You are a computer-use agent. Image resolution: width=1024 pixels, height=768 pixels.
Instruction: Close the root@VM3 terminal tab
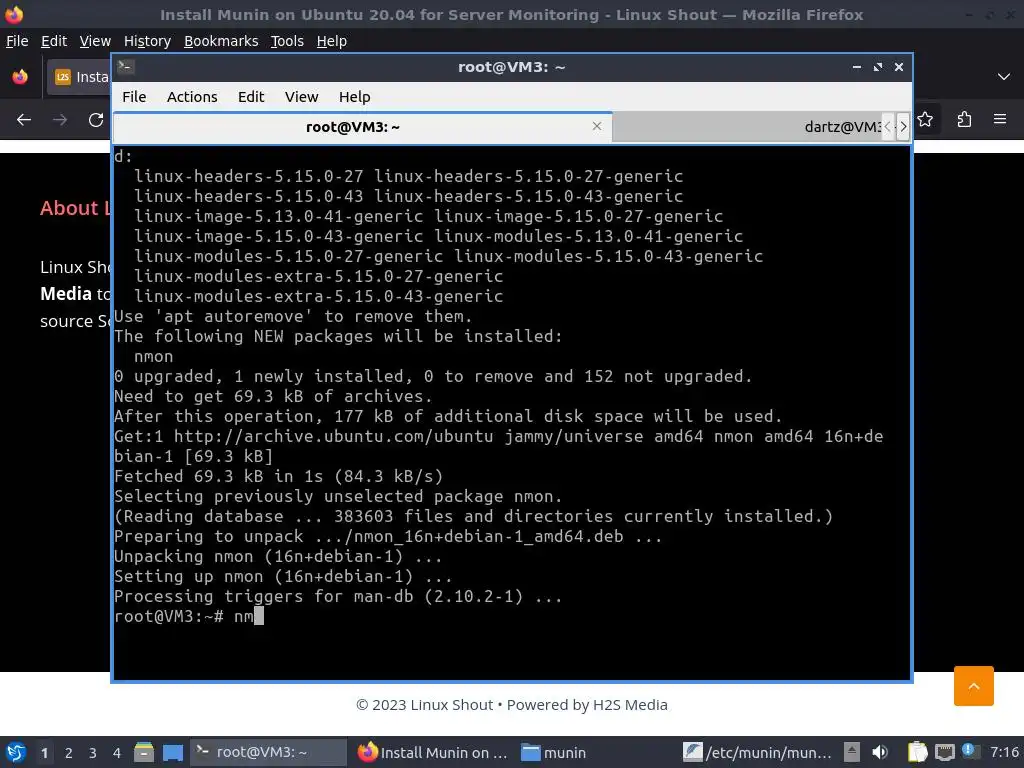coord(596,126)
